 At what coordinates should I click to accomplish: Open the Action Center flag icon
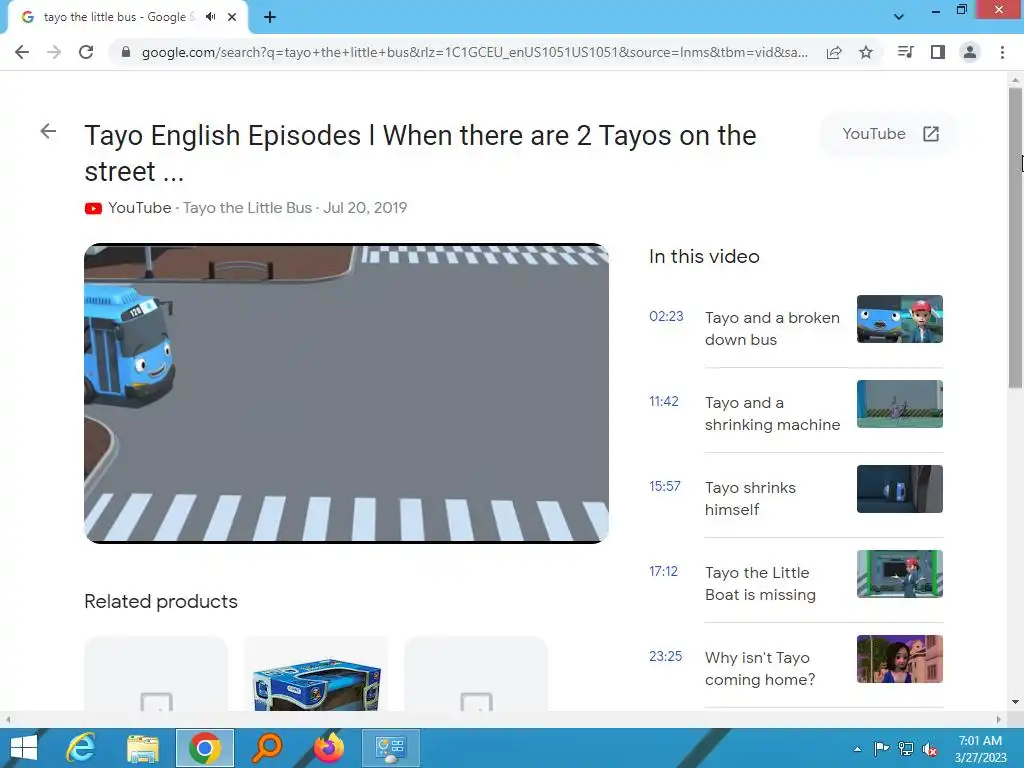pos(881,749)
